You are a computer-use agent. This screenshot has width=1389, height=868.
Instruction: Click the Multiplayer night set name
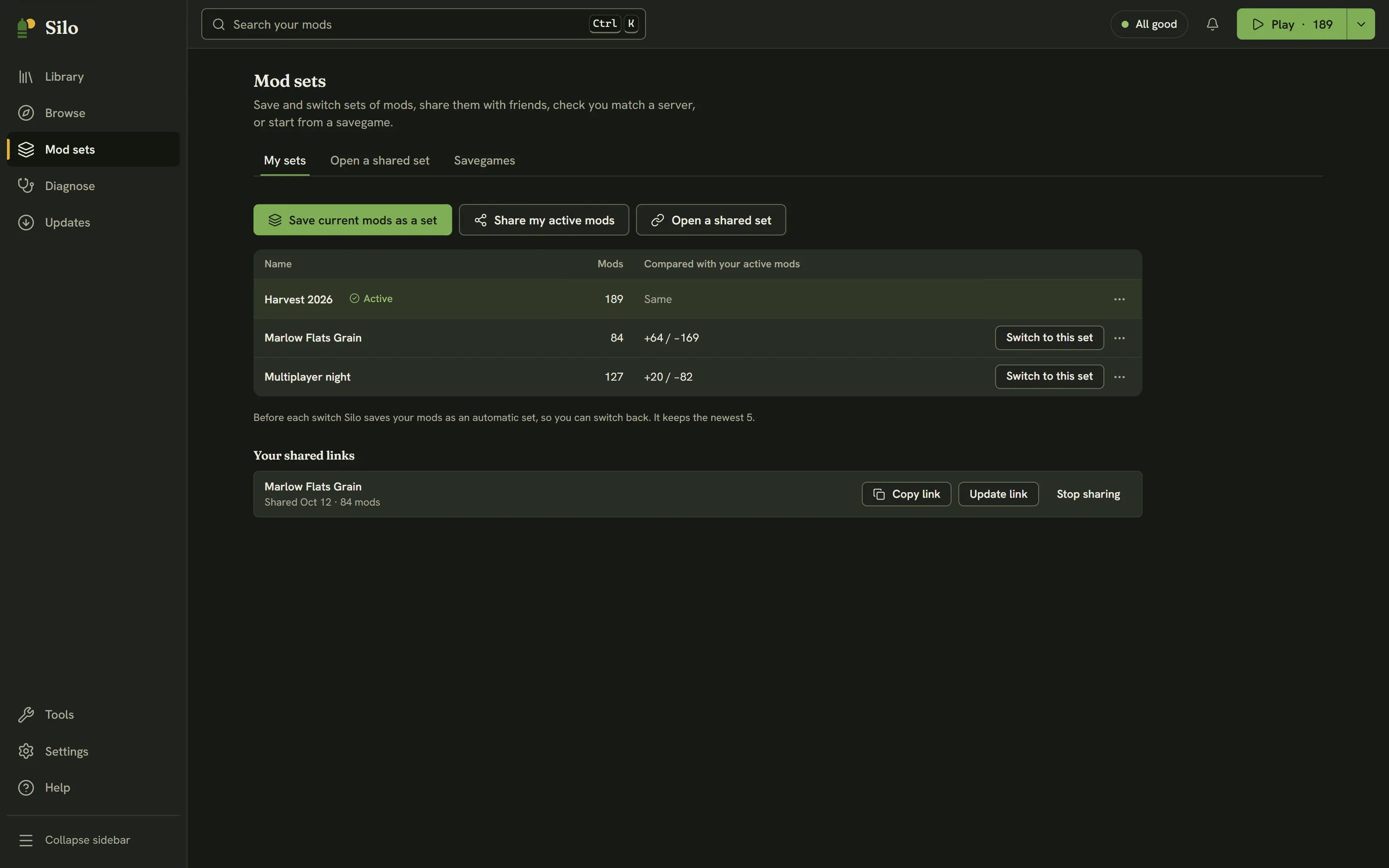tap(307, 377)
